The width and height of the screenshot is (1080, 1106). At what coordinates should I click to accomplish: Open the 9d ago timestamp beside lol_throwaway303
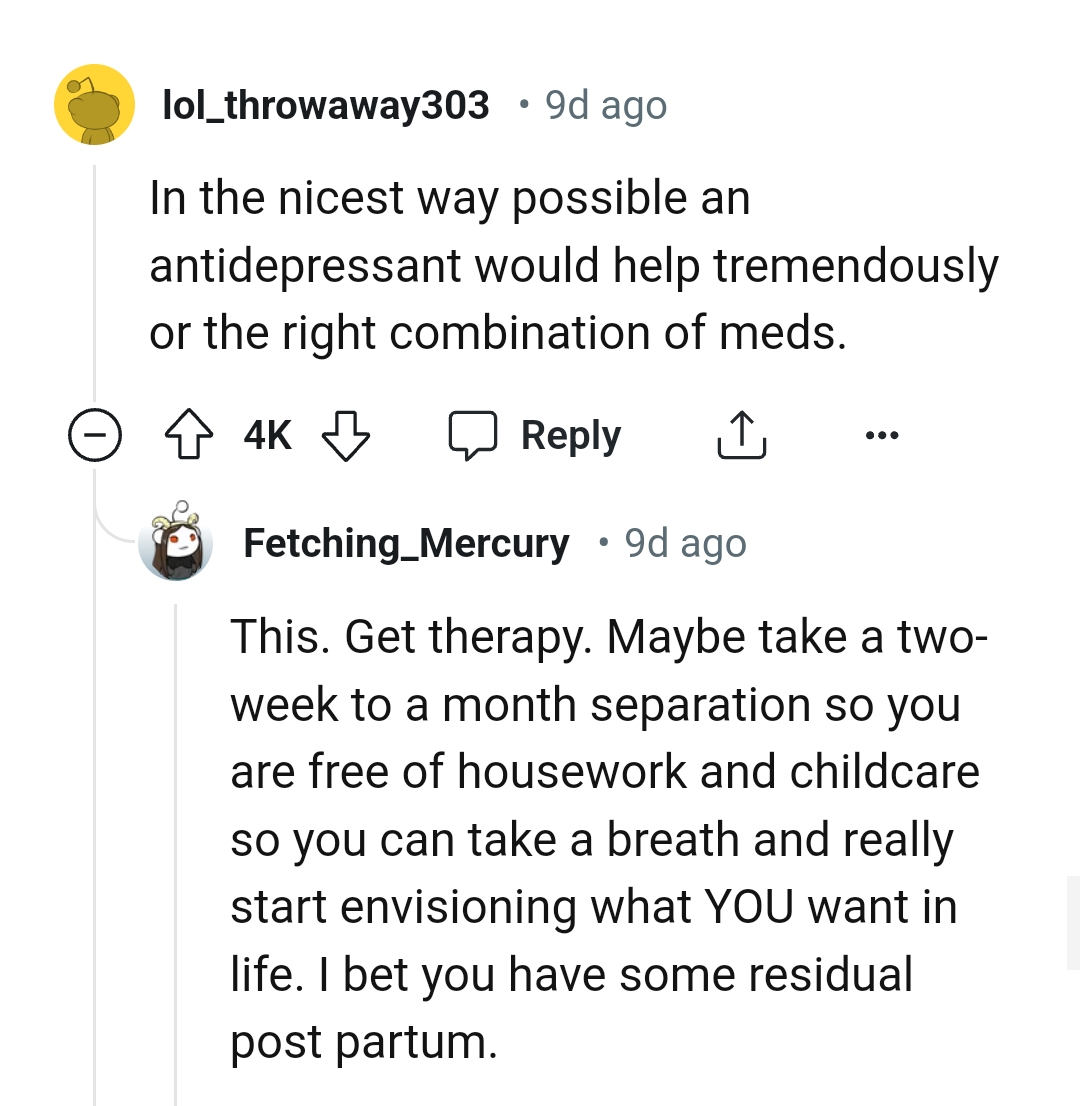[x=606, y=105]
